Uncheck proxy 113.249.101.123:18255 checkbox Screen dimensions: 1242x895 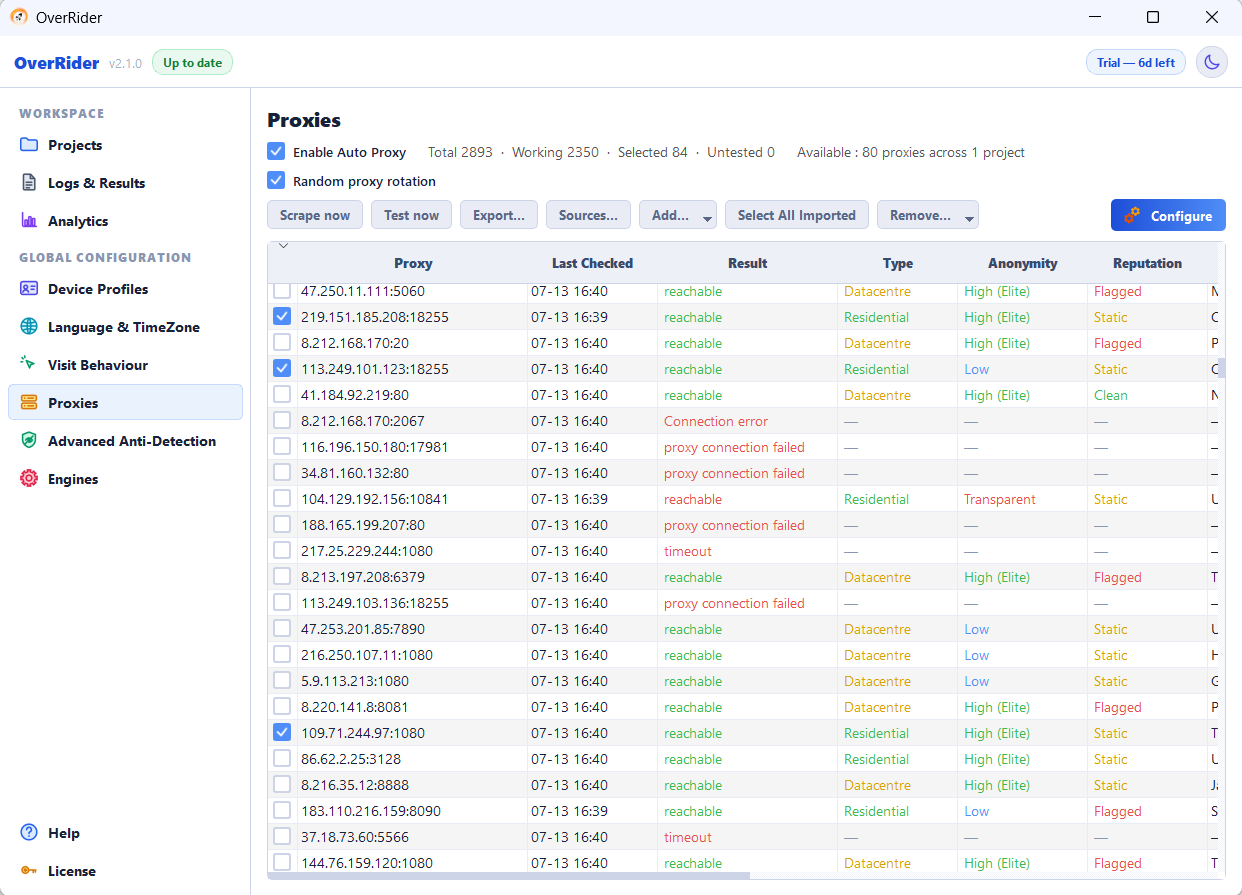282,368
